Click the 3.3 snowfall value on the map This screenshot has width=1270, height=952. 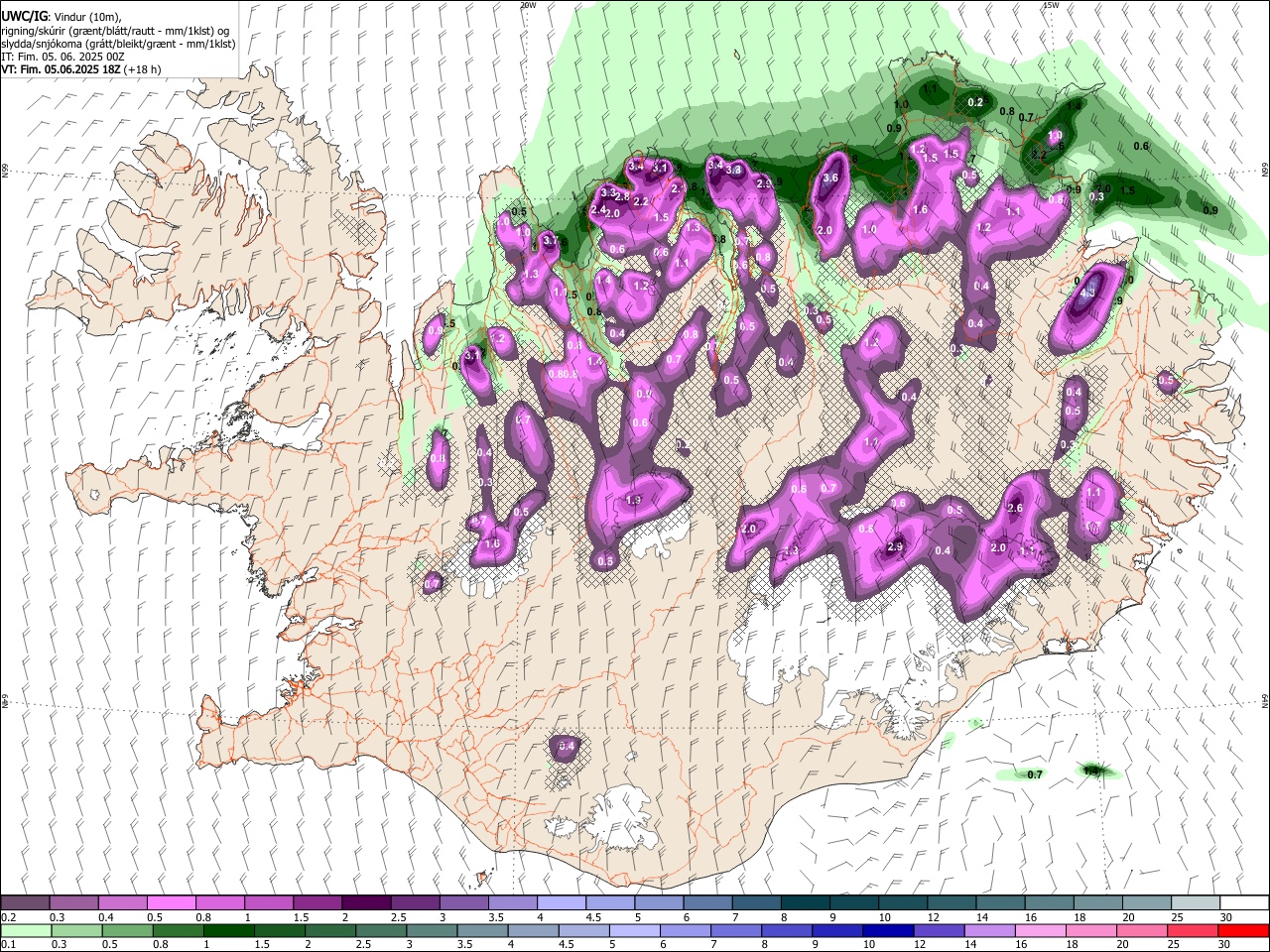click(x=608, y=192)
